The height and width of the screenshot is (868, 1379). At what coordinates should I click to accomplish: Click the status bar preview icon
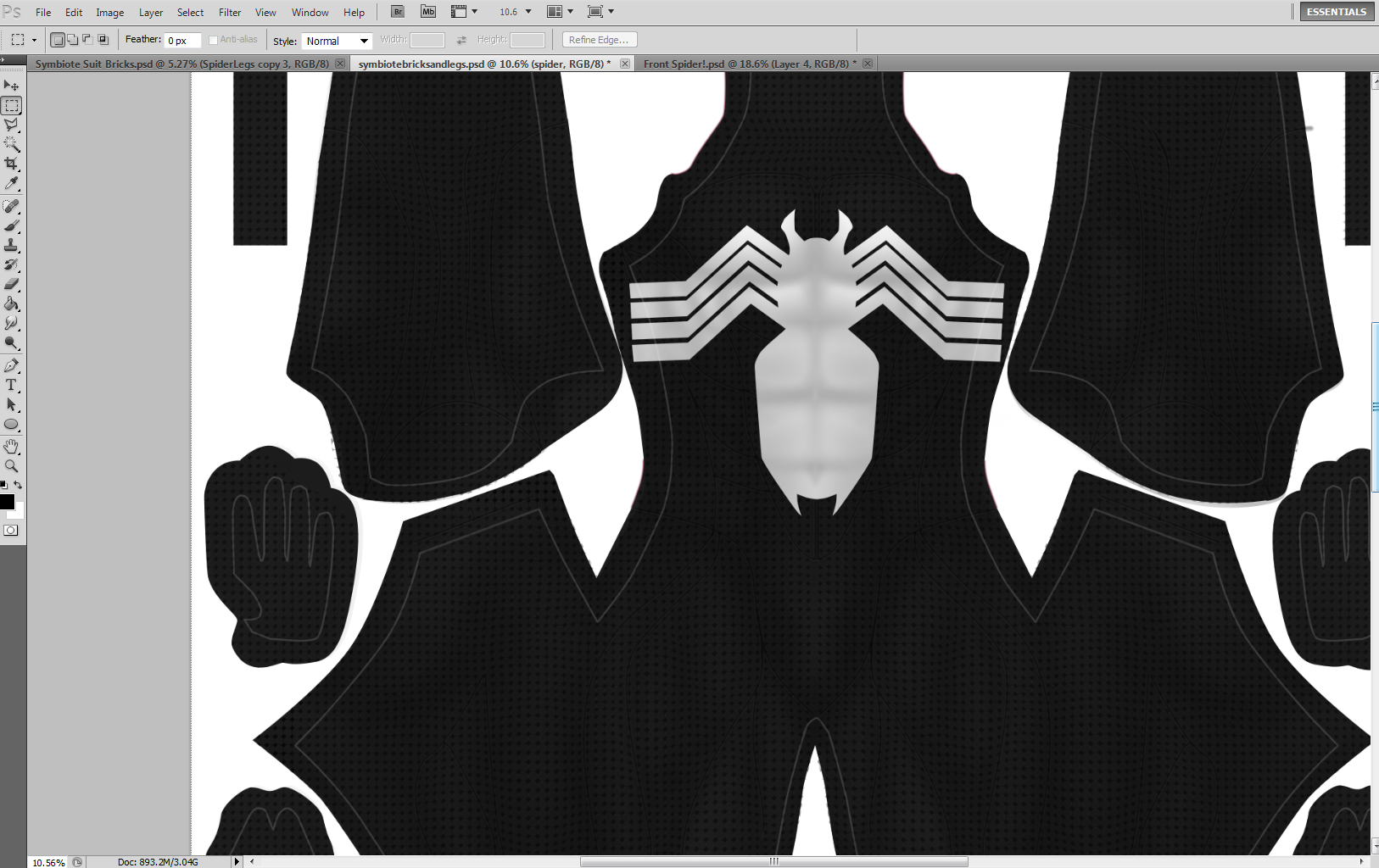[x=77, y=862]
